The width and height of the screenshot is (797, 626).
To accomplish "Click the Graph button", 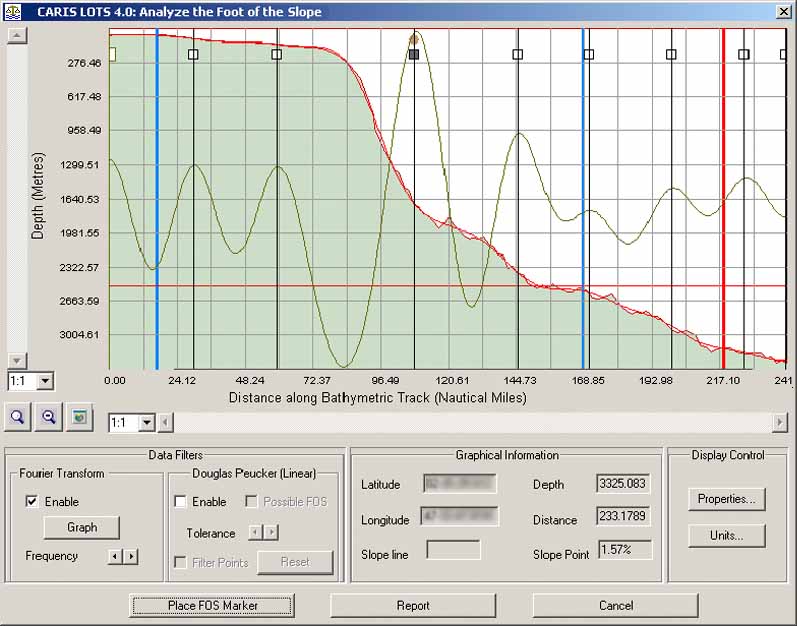I will click(x=82, y=527).
